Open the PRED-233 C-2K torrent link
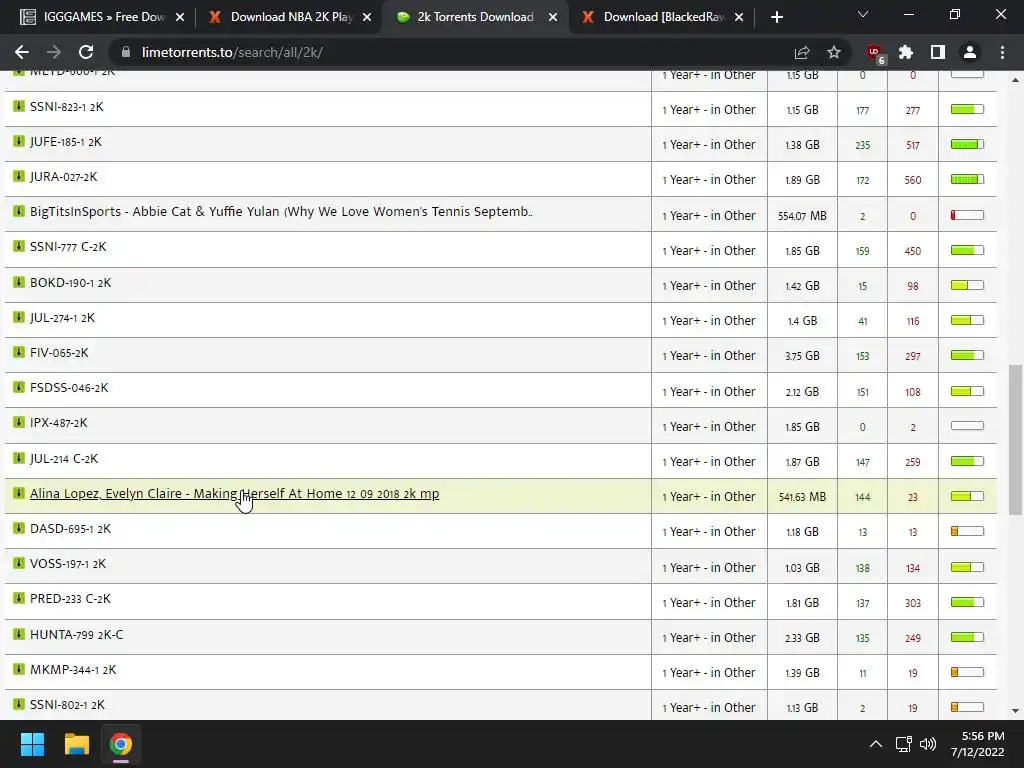Image resolution: width=1024 pixels, height=768 pixels. (71, 599)
